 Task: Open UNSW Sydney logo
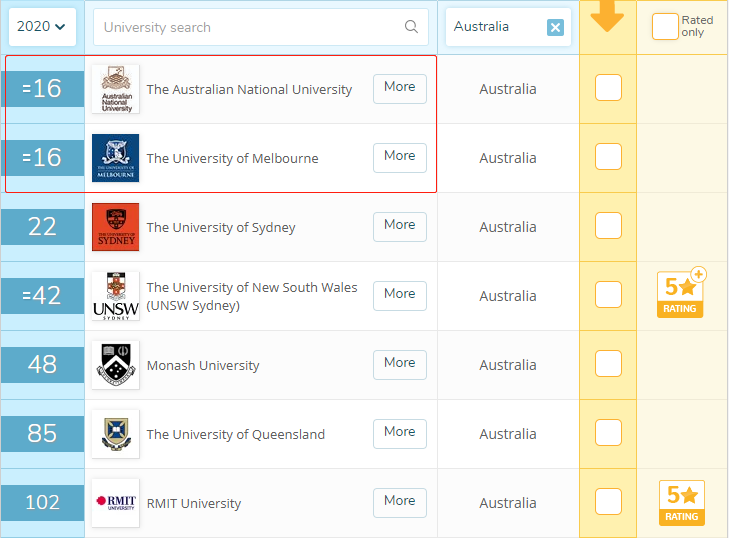coord(115,296)
